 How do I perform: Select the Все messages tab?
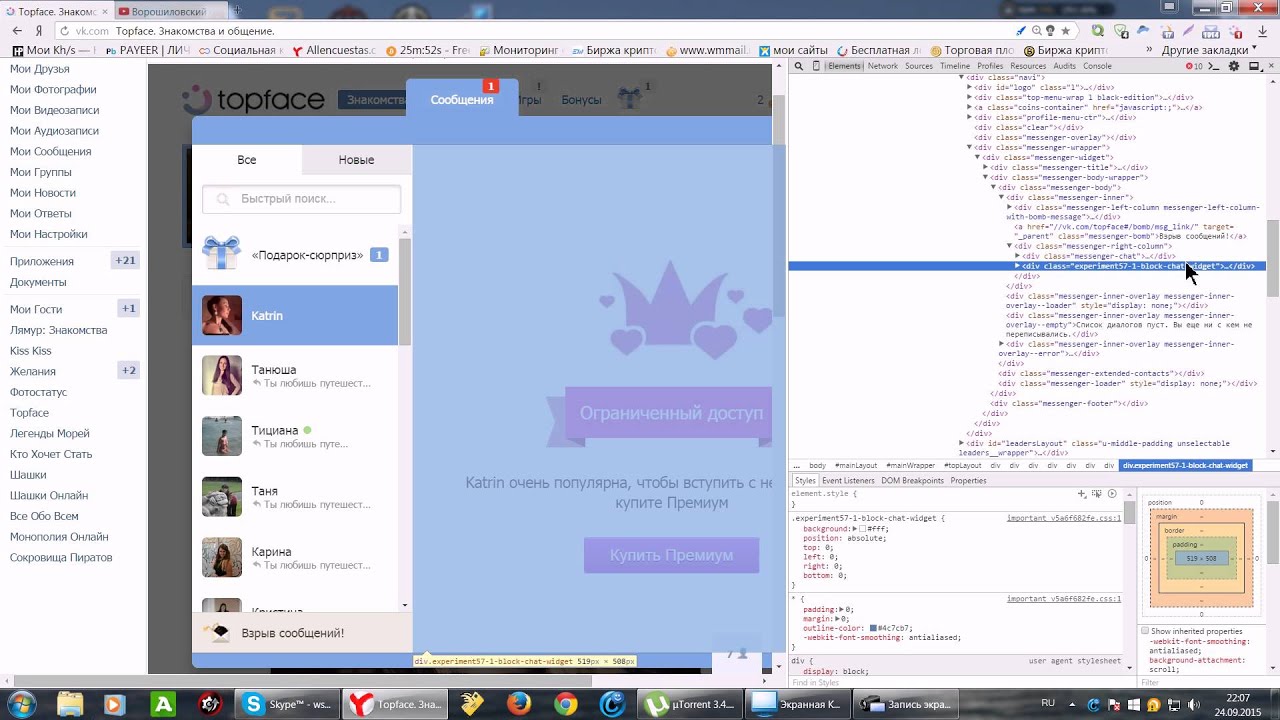coord(247,160)
